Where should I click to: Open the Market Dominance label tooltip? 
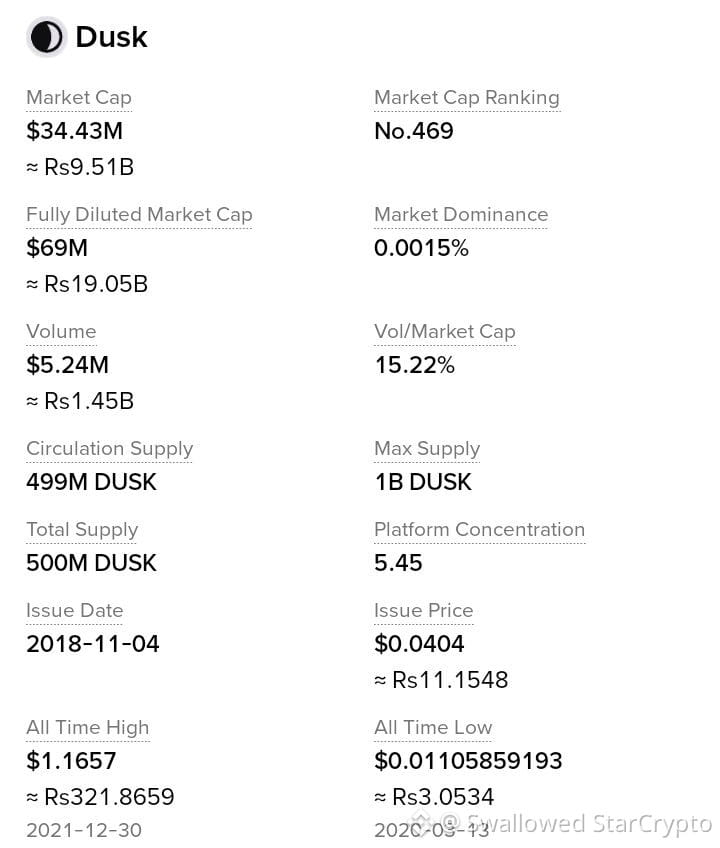461,215
